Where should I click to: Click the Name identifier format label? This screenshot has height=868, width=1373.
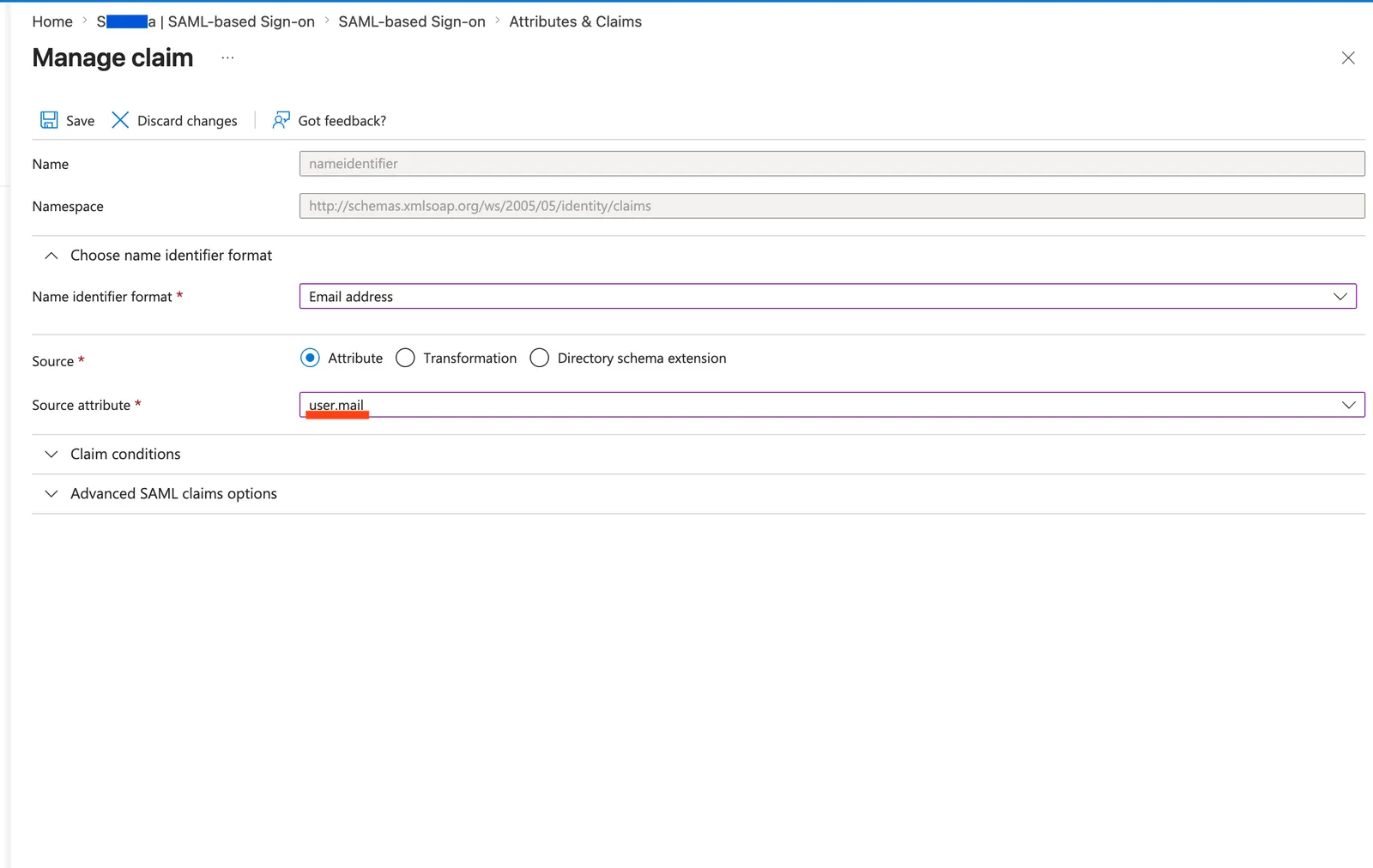coord(102,297)
